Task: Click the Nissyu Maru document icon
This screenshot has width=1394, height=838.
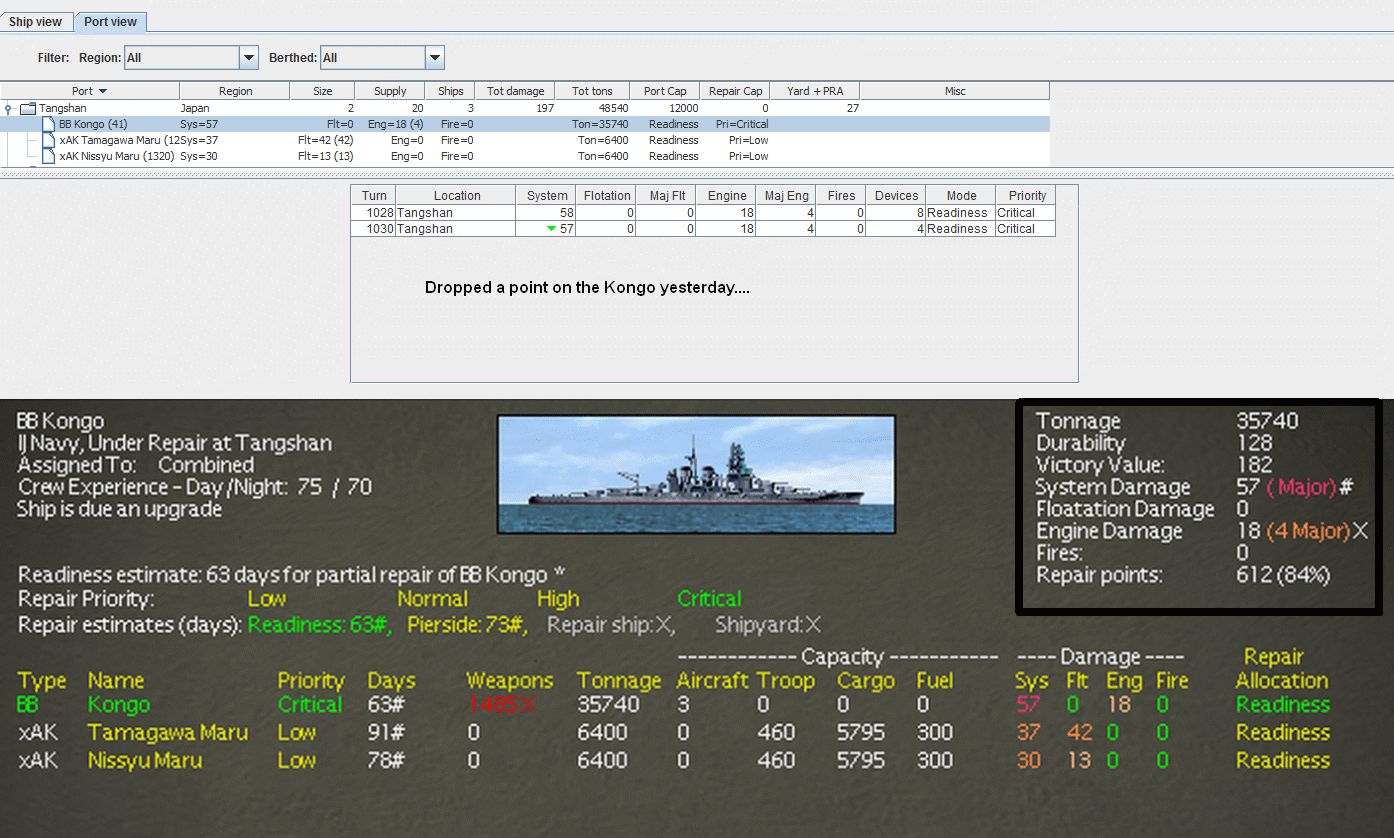Action: (49, 156)
